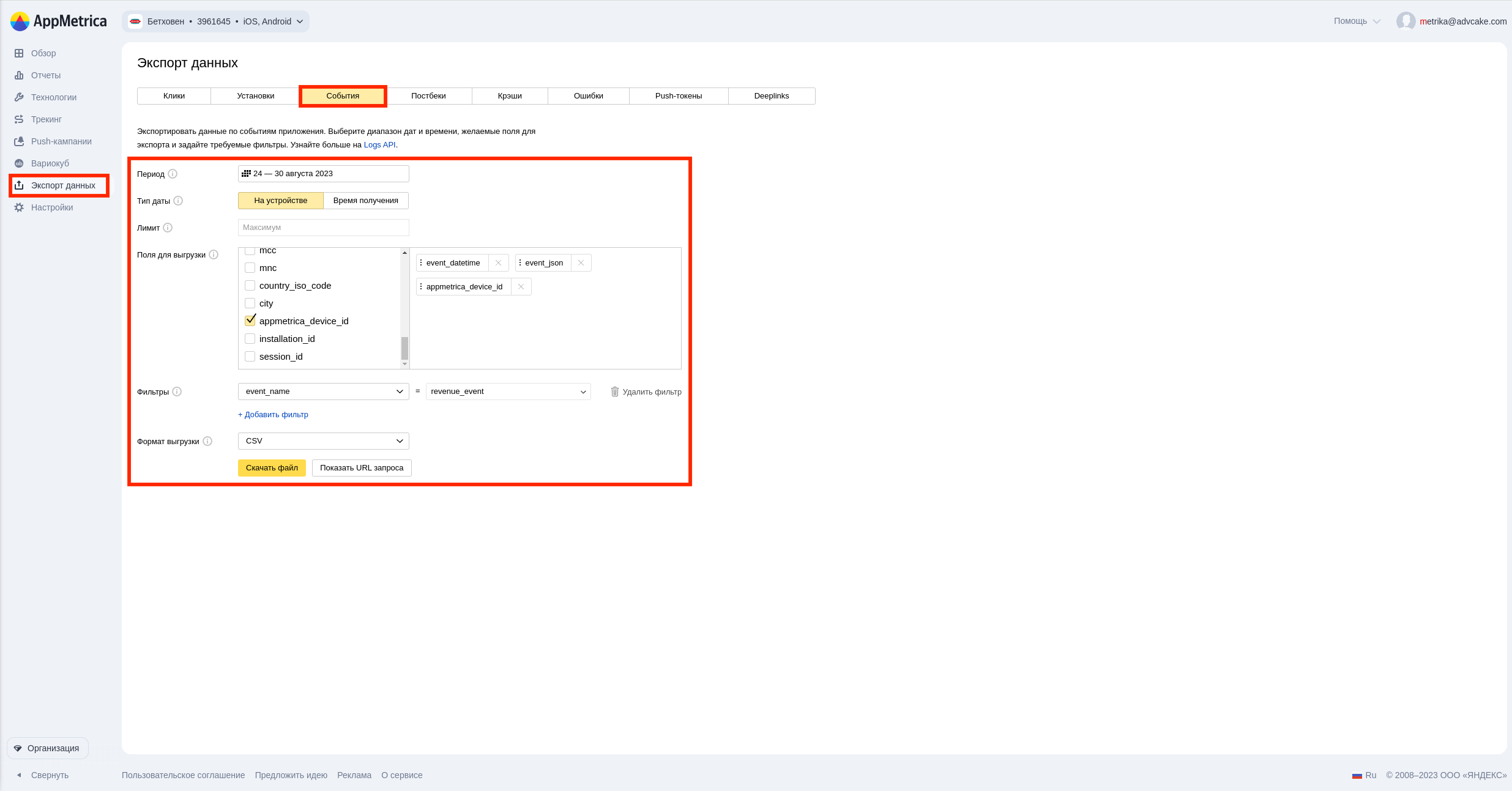Image resolution: width=1512 pixels, height=791 pixels.
Task: Click Пользовательское соглашение footer link
Action: pos(183,775)
